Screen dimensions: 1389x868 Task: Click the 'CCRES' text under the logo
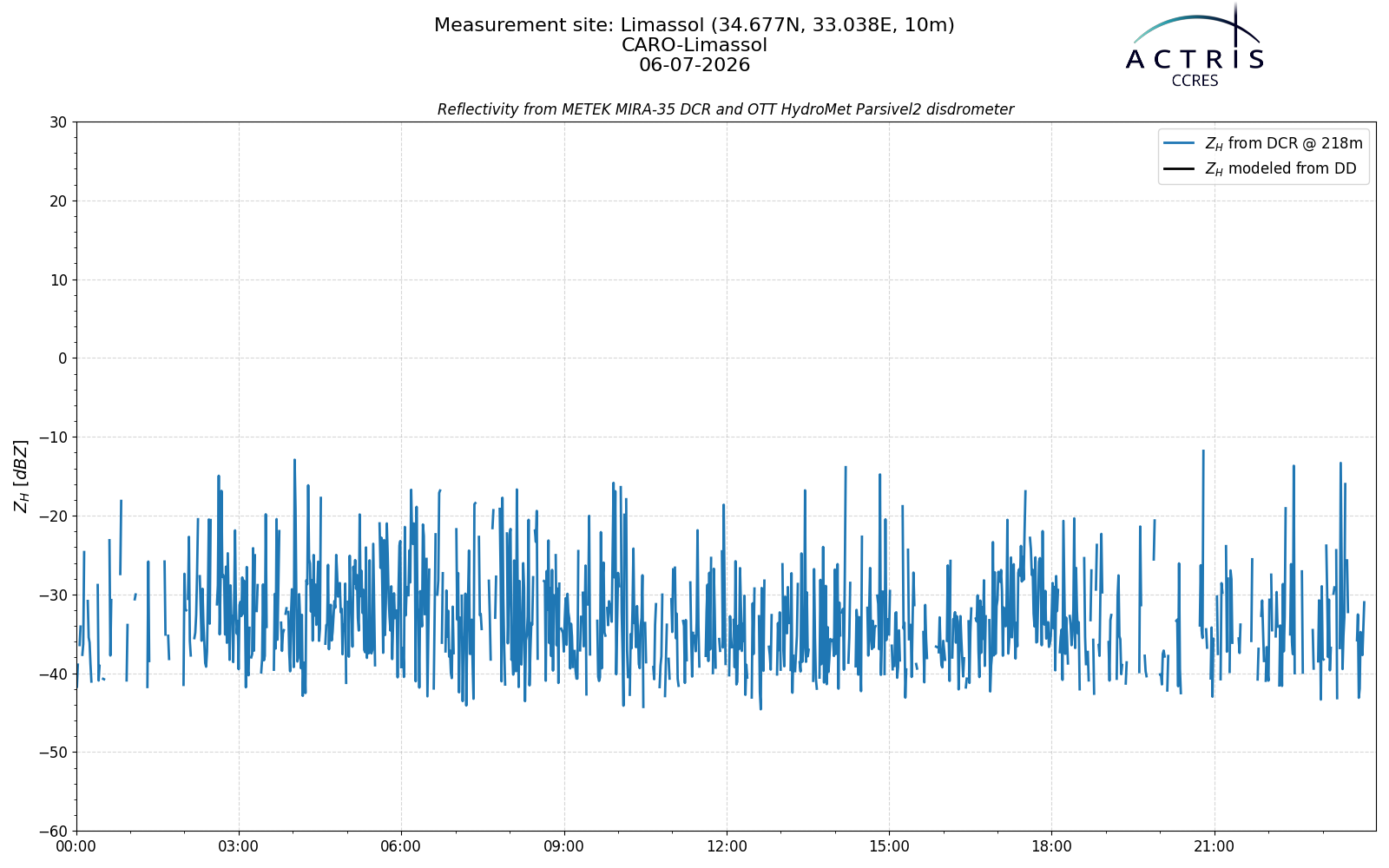click(x=1195, y=81)
